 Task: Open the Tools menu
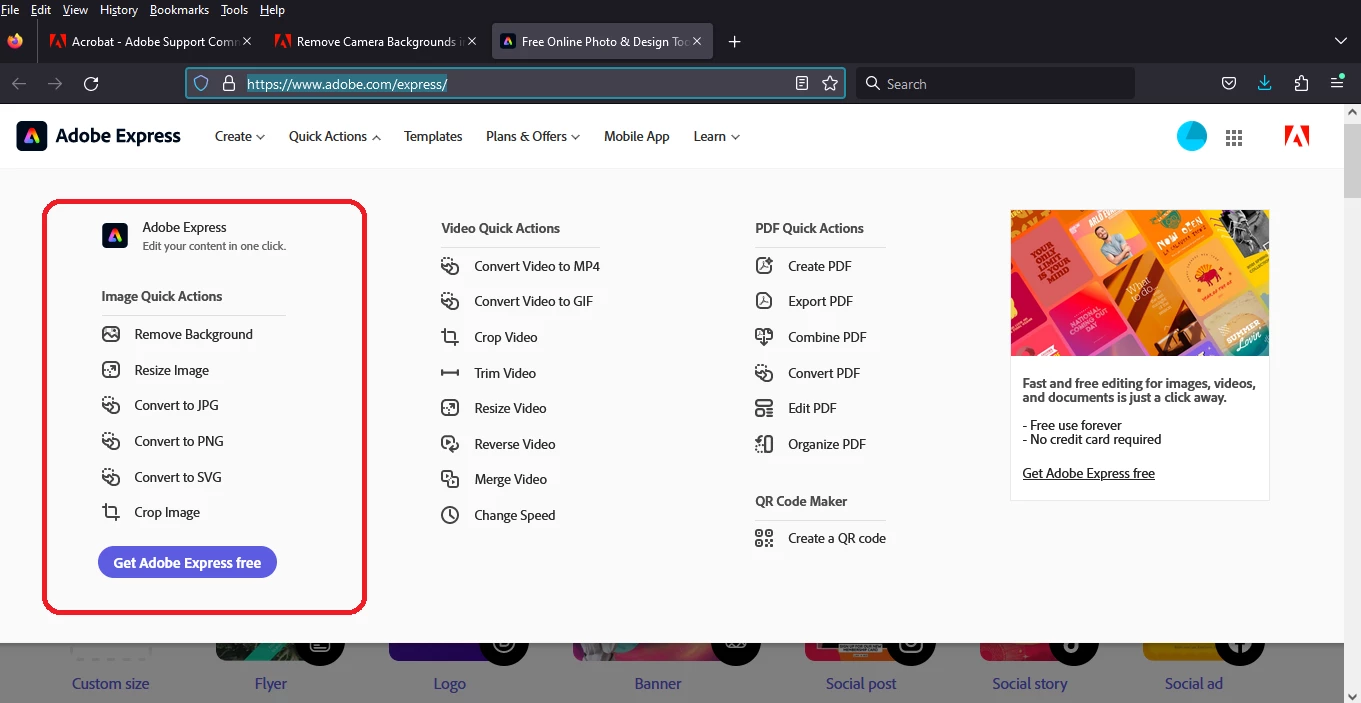coord(234,10)
